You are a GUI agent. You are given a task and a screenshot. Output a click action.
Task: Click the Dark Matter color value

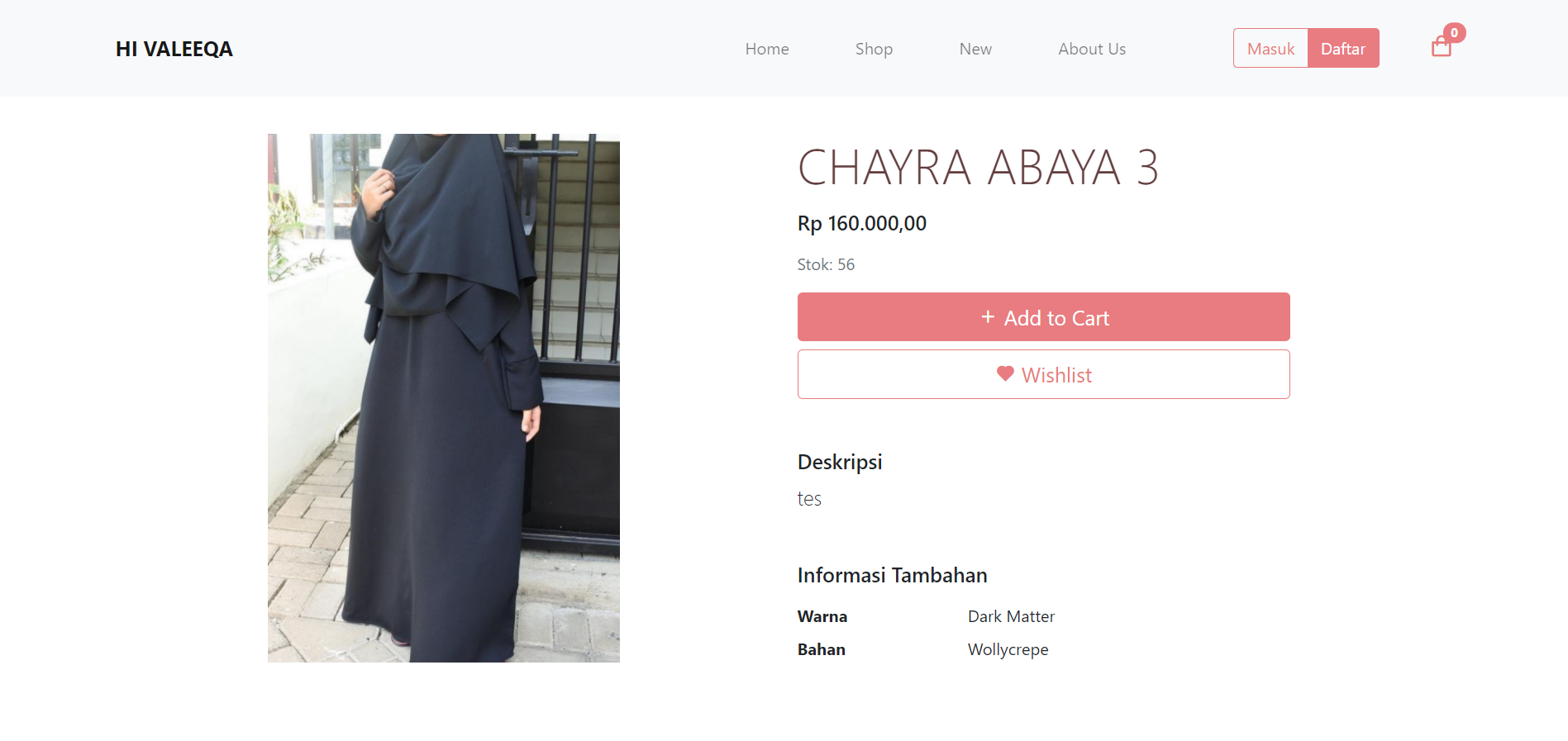click(x=1011, y=616)
